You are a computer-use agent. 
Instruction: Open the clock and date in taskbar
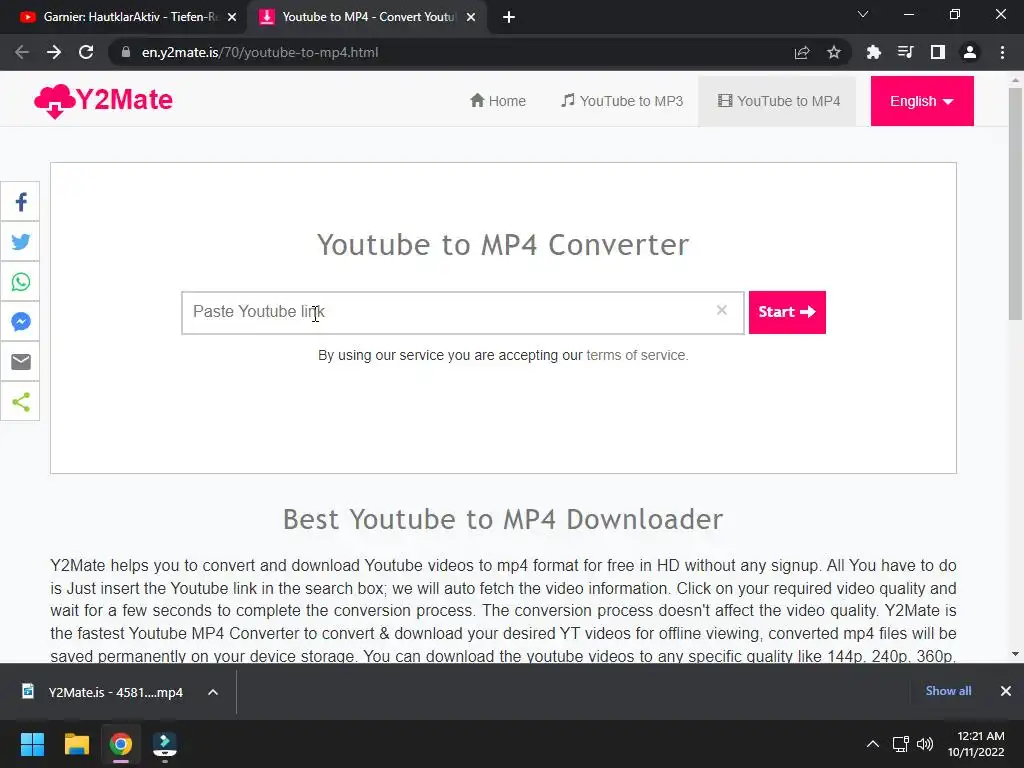976,744
